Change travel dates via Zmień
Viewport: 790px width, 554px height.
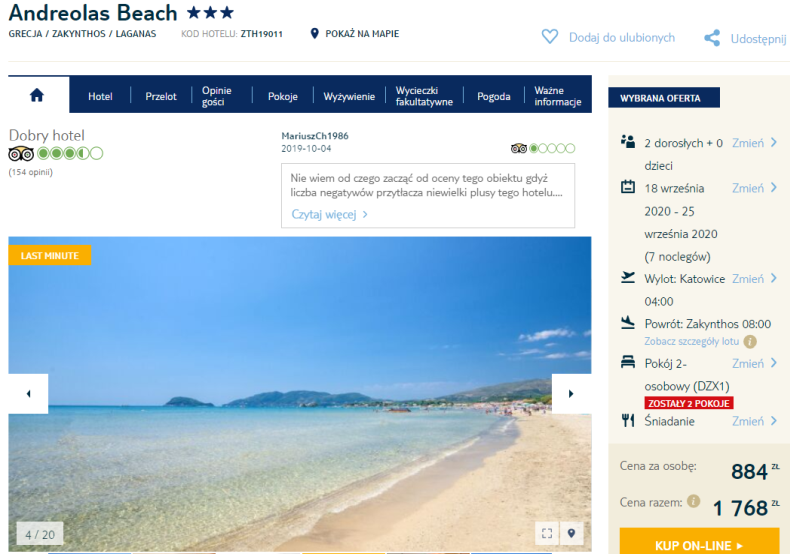click(x=754, y=188)
